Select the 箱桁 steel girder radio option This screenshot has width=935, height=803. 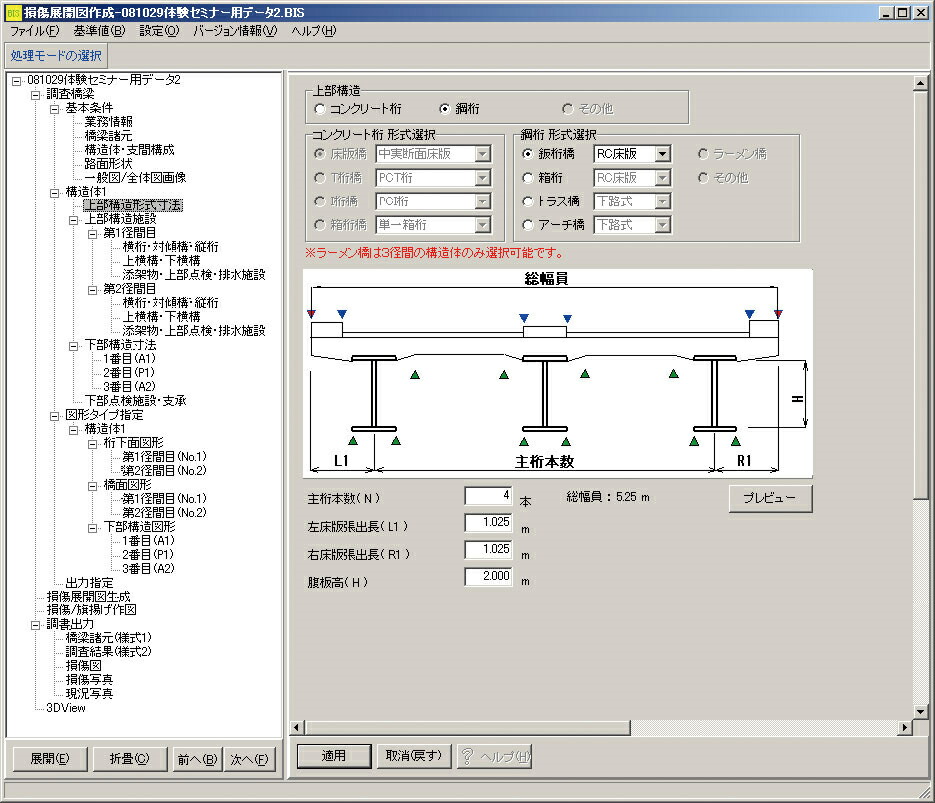pyautogui.click(x=528, y=178)
